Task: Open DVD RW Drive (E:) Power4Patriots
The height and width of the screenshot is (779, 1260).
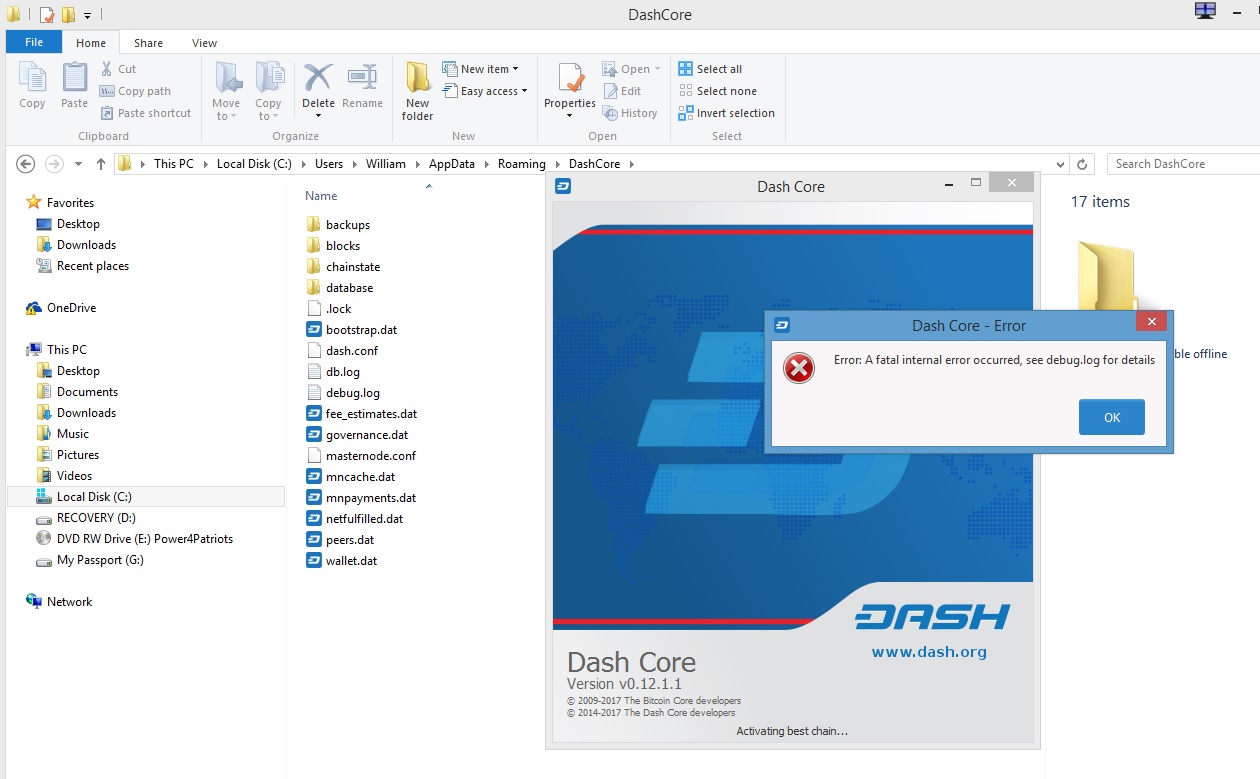Action: 145,539
